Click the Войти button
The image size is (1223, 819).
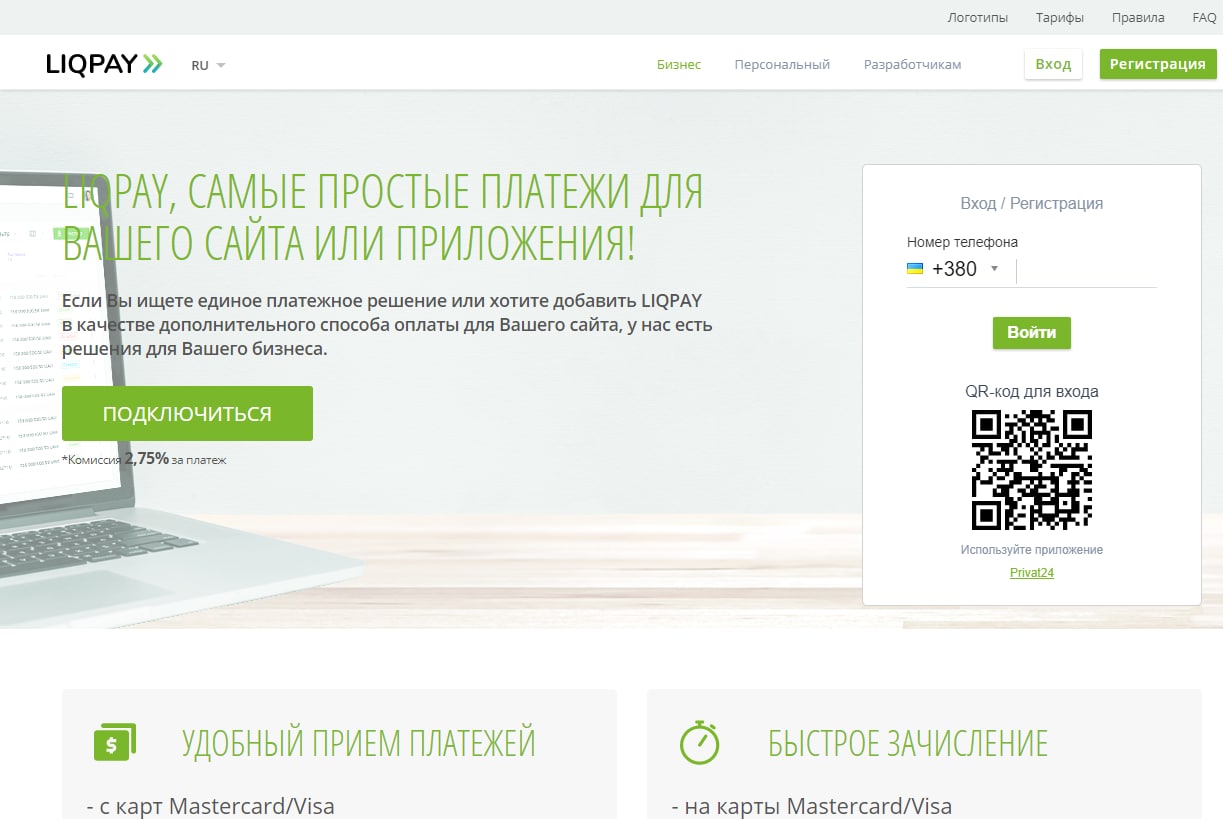(x=1032, y=333)
